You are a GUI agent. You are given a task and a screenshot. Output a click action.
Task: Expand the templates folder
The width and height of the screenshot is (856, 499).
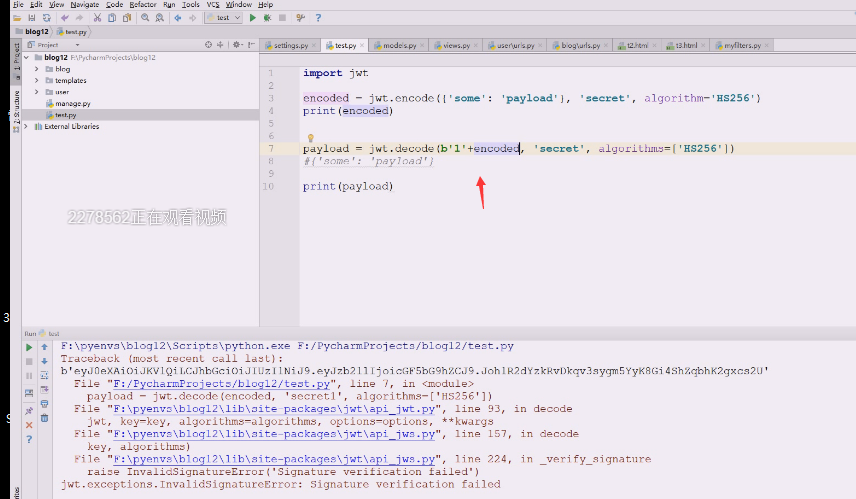[x=37, y=80]
